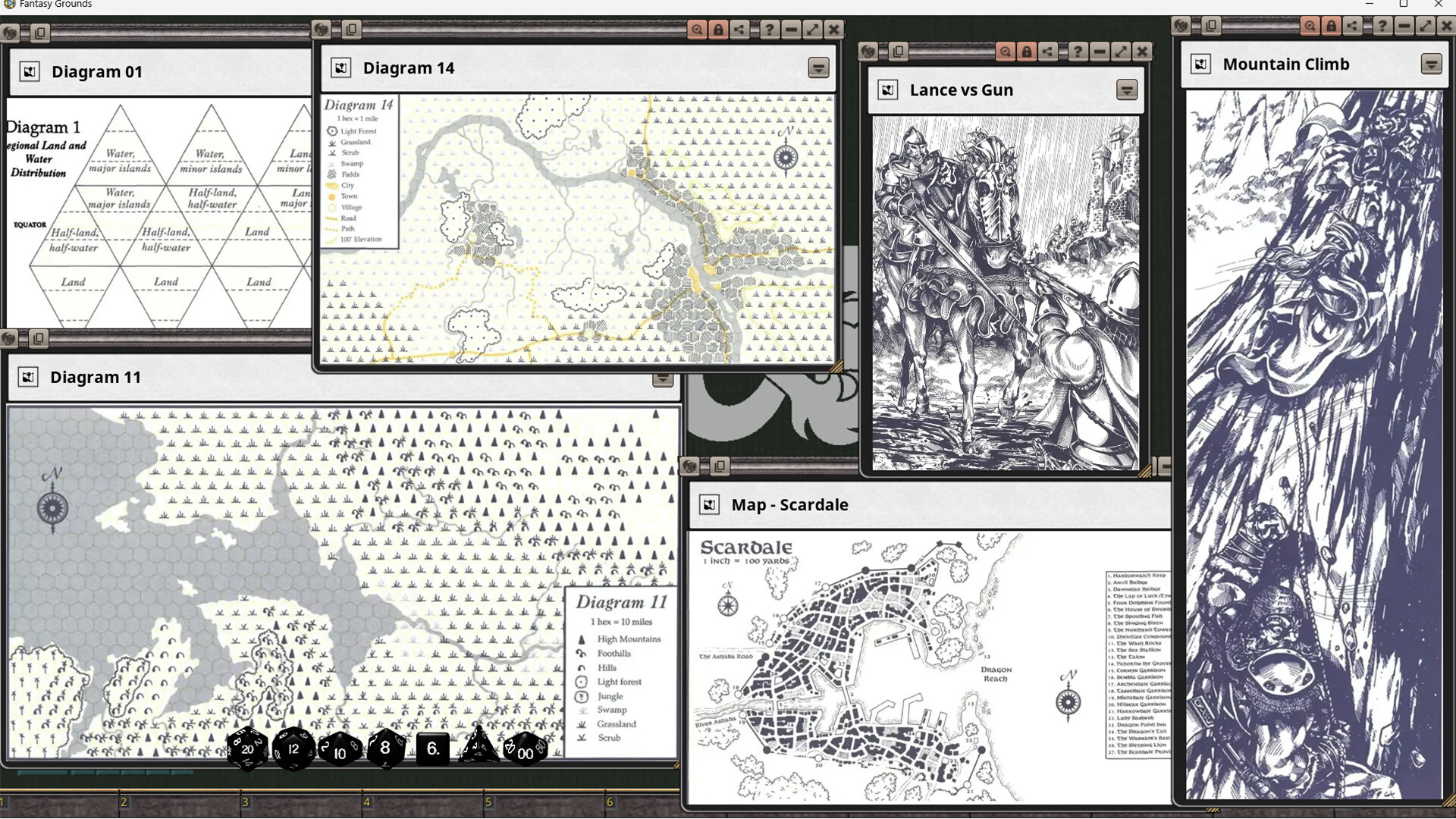Switch to hotkey bar tab 6
The image size is (1456, 819).
click(609, 802)
